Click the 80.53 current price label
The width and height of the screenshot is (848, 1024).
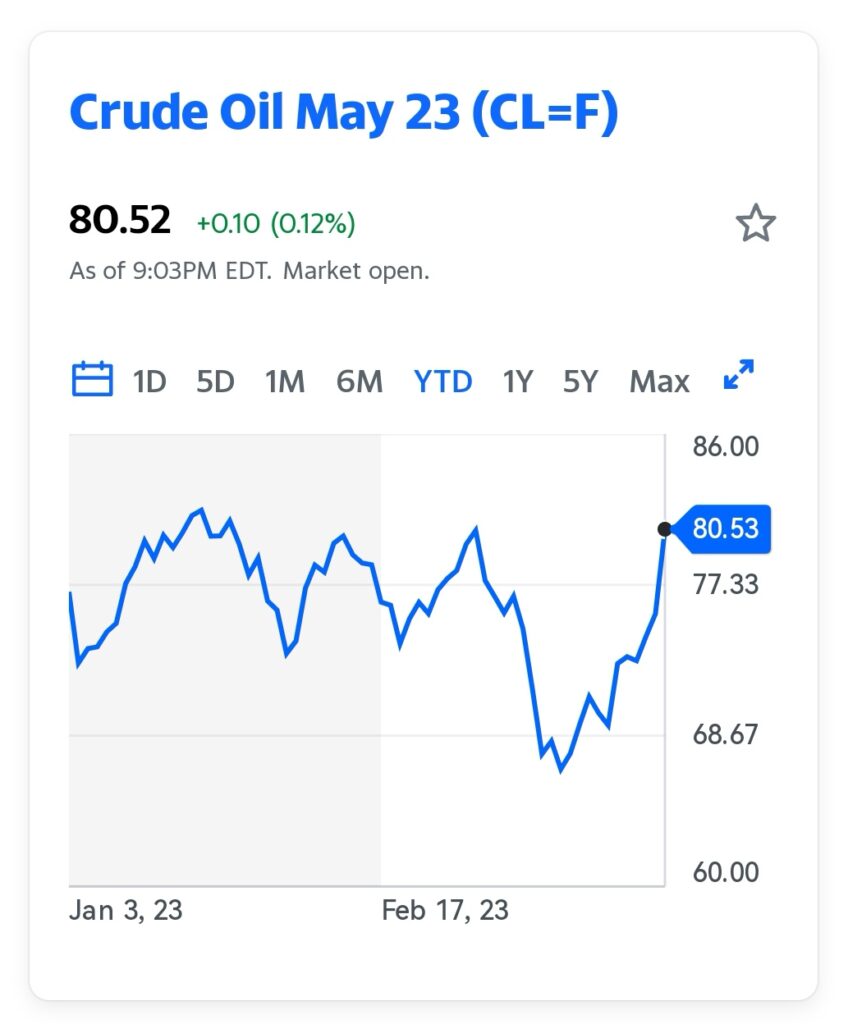(x=723, y=528)
